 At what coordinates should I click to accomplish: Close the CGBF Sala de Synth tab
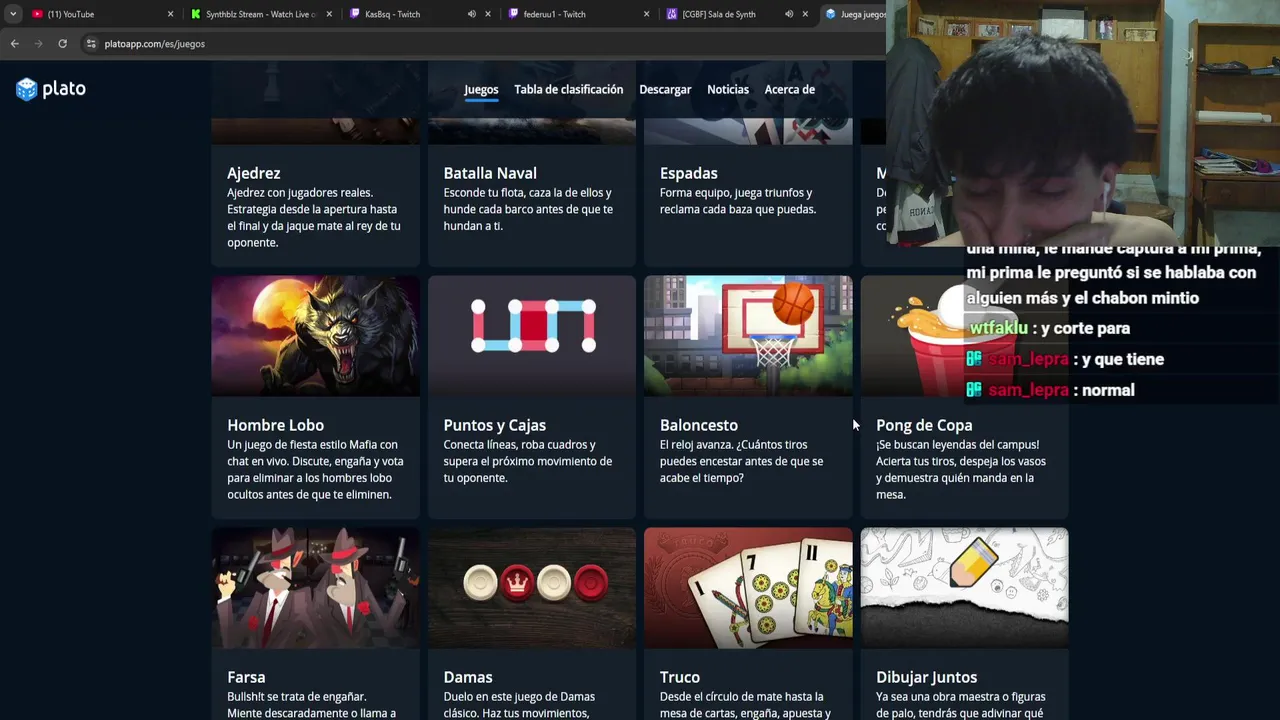click(x=805, y=14)
